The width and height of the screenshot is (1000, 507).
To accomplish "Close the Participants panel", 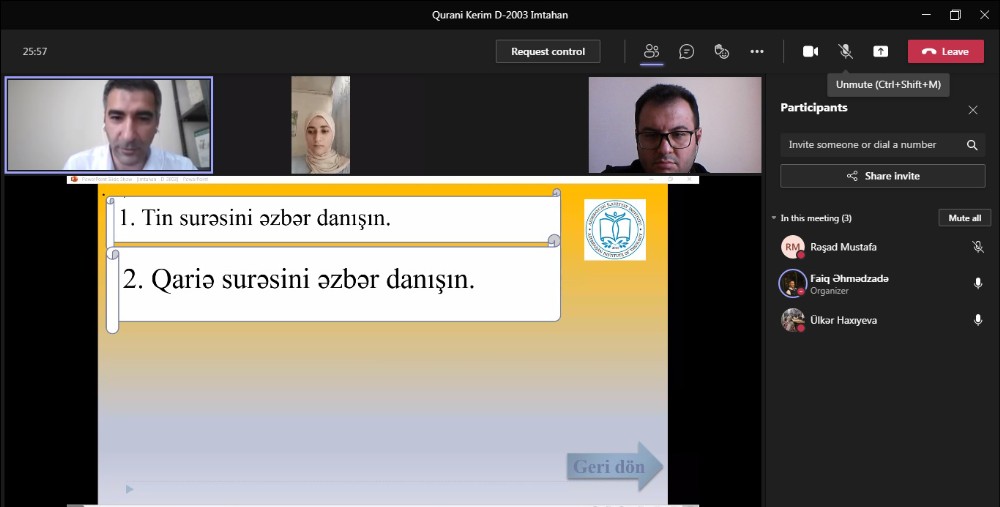I will pos(973,110).
